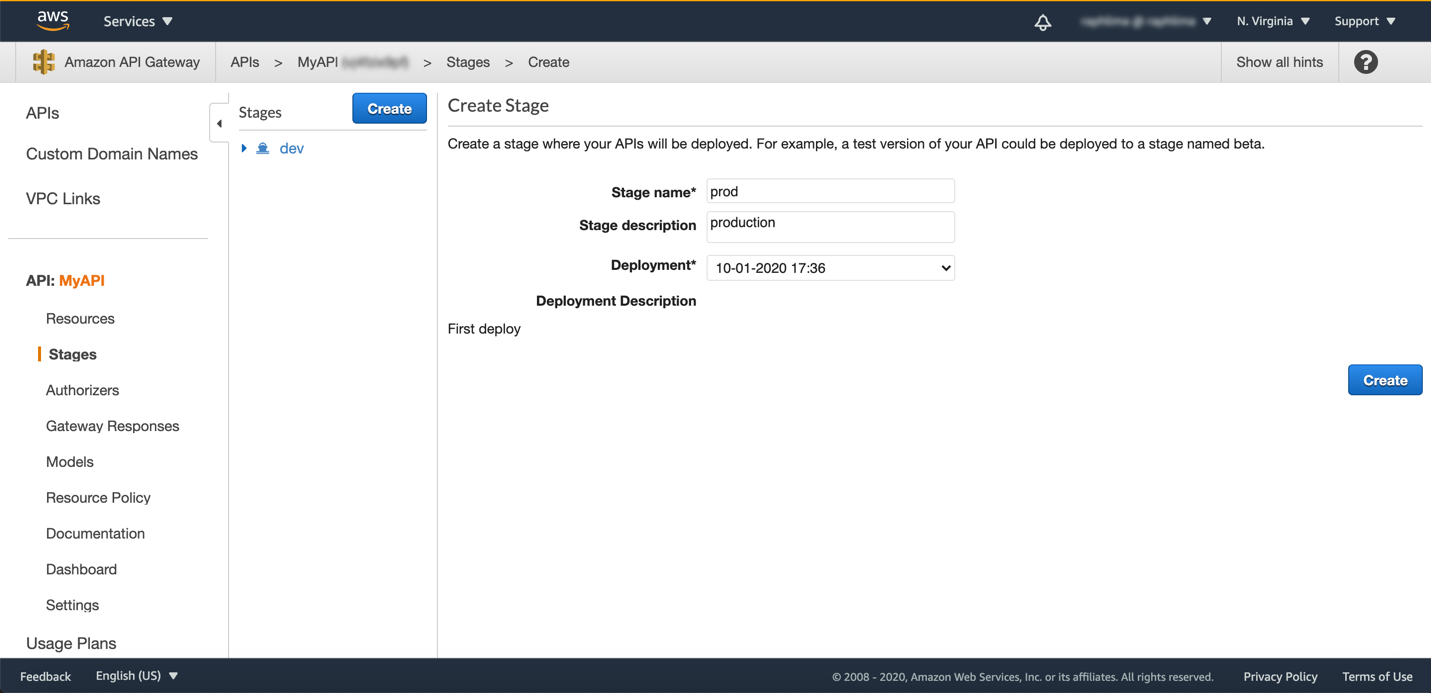The image size is (1431, 693).
Task: Collapse the left navigation panel arrow
Action: click(x=219, y=124)
